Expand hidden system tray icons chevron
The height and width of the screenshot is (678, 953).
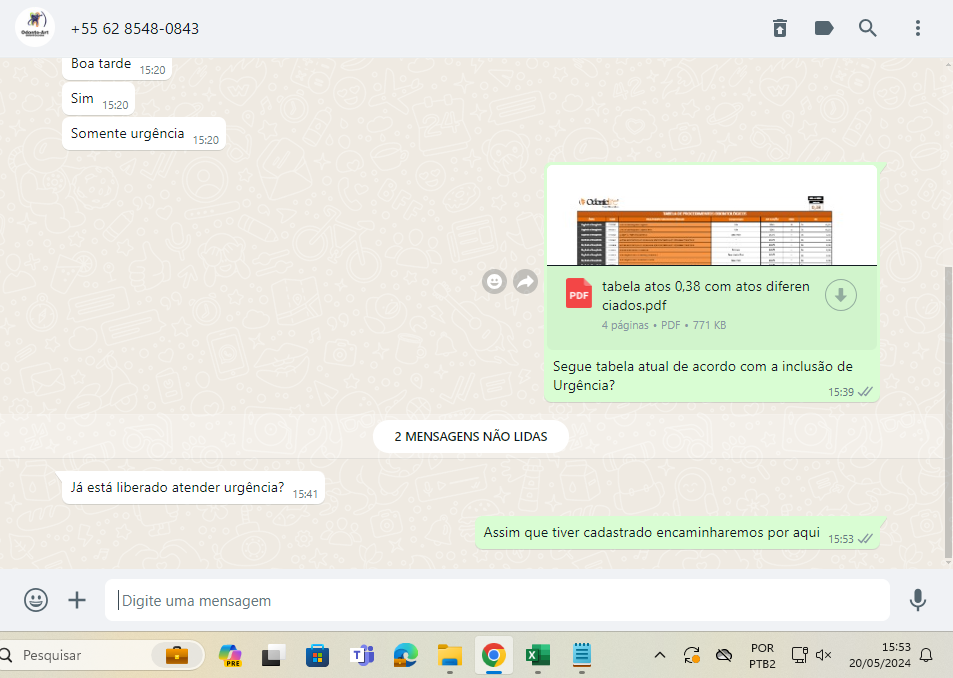tap(659, 656)
